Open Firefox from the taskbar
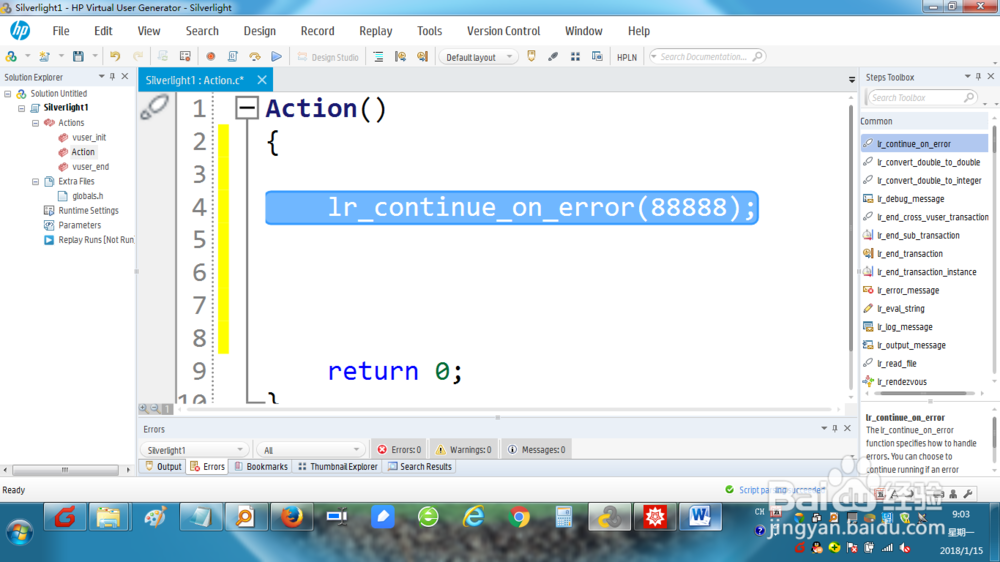Image resolution: width=1000 pixels, height=562 pixels. (x=291, y=517)
